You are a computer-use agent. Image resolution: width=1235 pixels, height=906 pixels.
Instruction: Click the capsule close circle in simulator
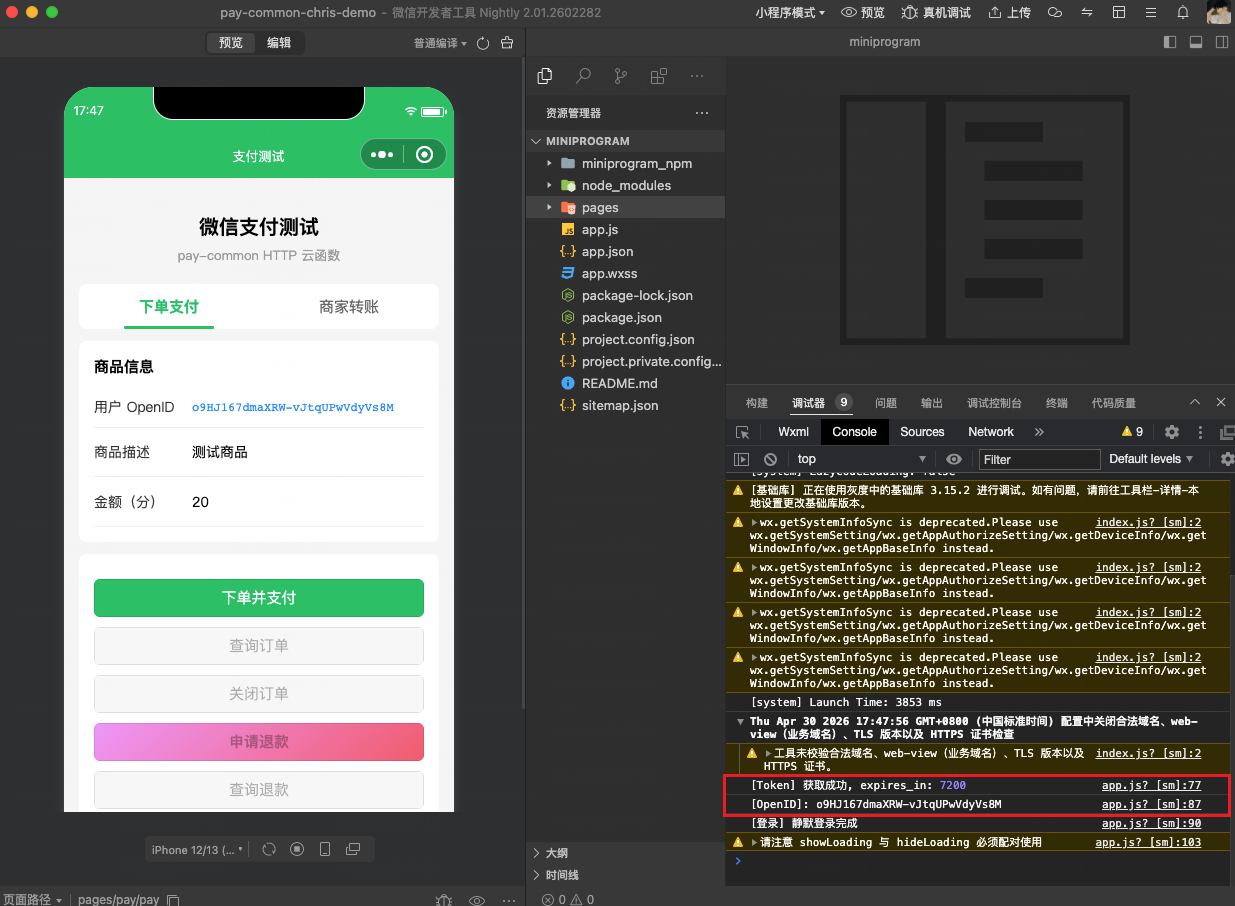(425, 154)
